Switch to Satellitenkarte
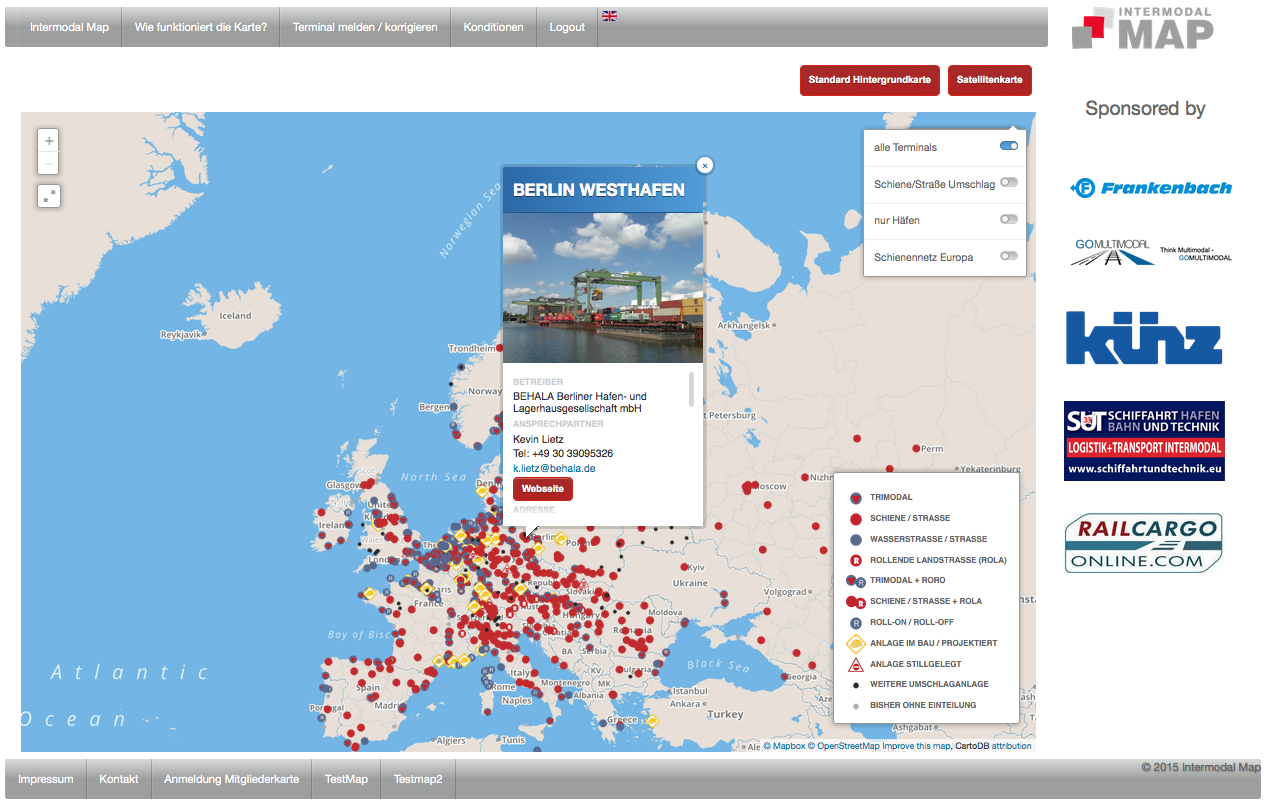Screen dimensions: 1271x809 coord(990,80)
